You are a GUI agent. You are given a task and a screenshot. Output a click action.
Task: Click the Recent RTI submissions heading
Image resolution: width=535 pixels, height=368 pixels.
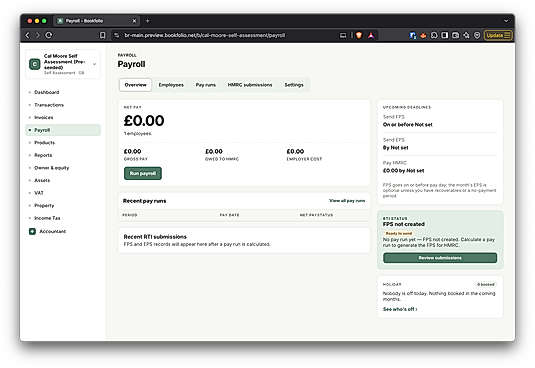pyautogui.click(x=155, y=237)
